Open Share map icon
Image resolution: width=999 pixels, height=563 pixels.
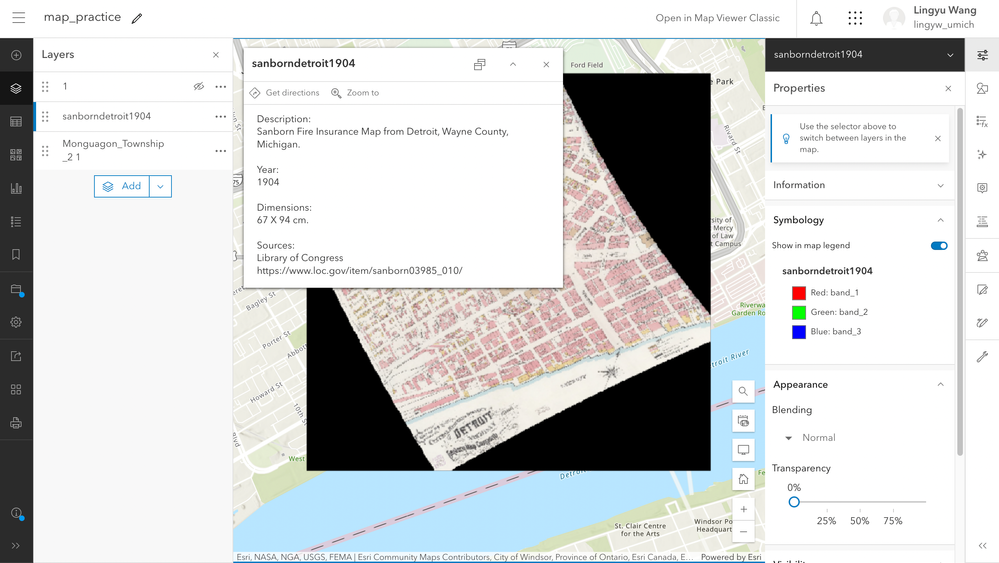click(x=17, y=356)
